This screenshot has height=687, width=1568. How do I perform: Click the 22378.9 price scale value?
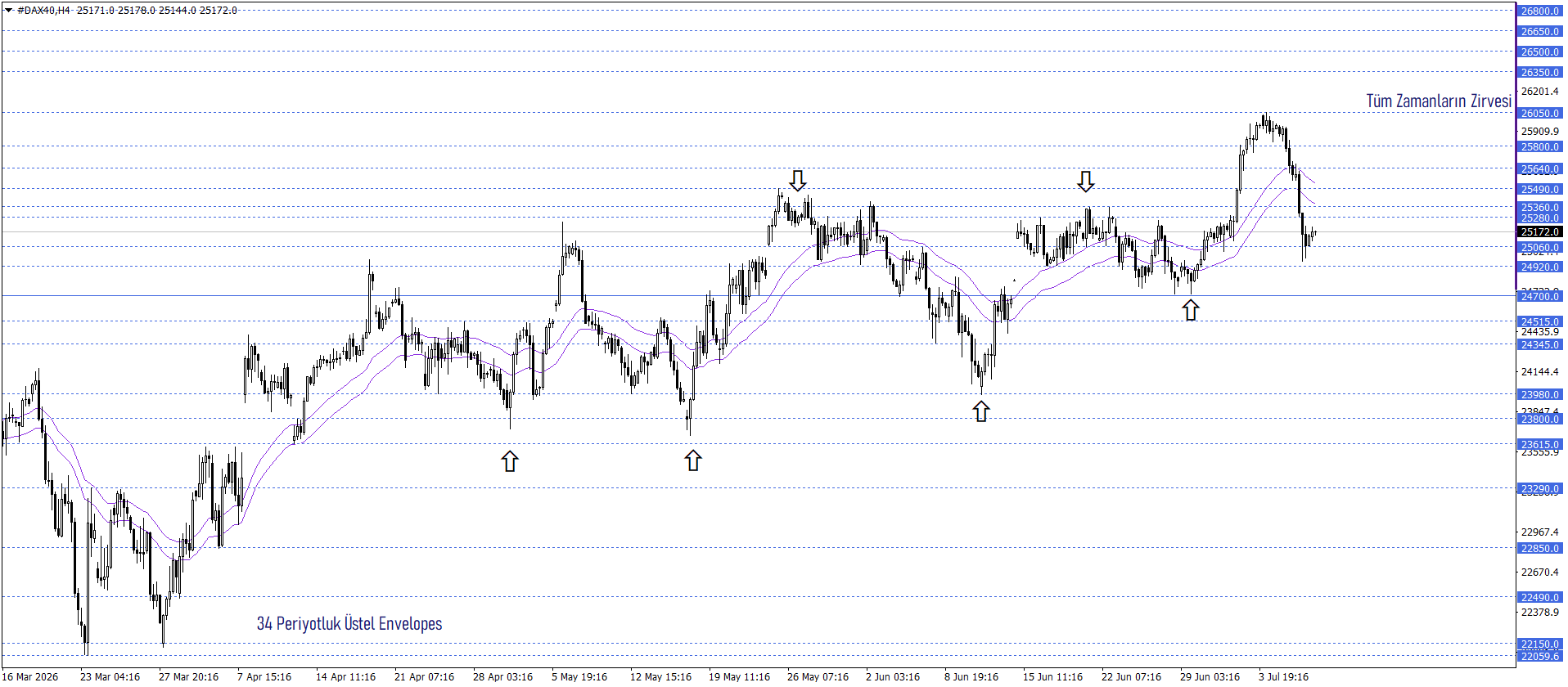[1539, 613]
